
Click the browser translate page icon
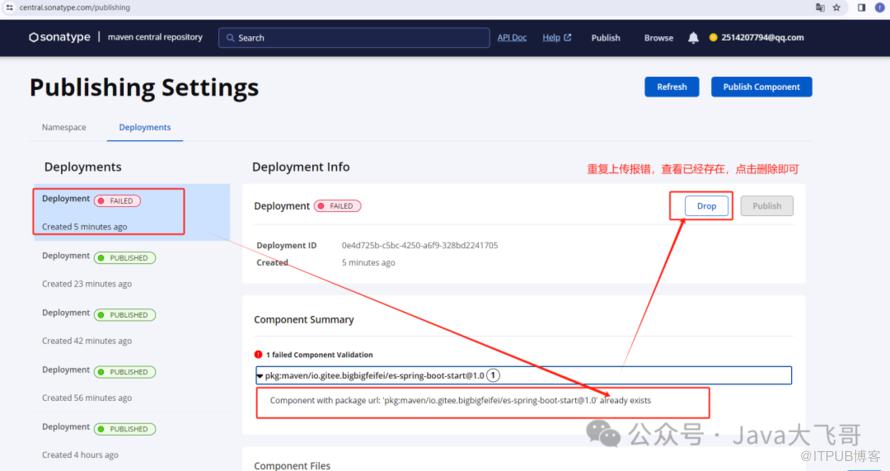(820, 7)
